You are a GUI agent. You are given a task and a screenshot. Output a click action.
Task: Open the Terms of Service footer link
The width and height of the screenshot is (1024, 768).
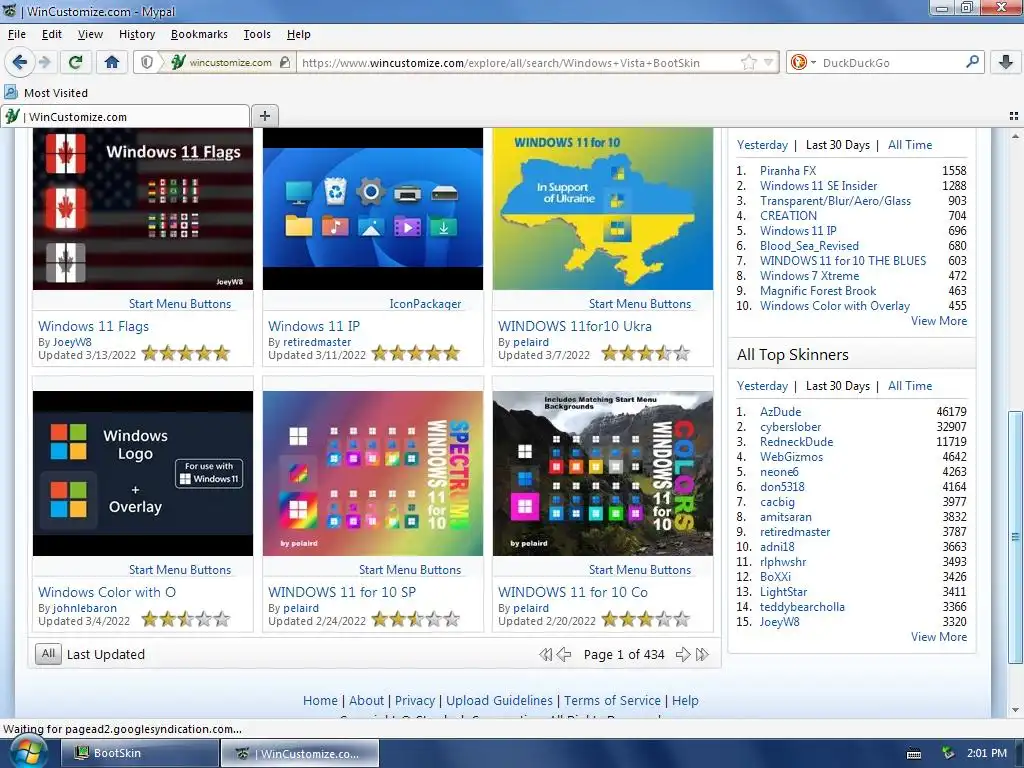coord(612,700)
